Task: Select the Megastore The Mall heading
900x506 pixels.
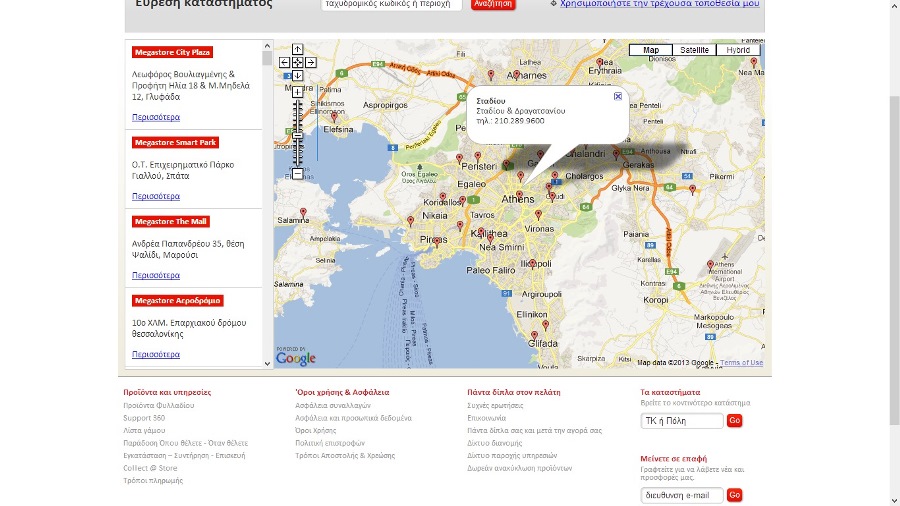Action: point(170,221)
